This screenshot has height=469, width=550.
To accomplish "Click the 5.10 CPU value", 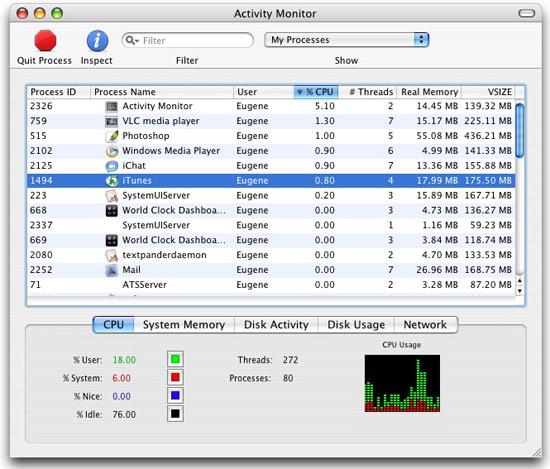I will click(324, 106).
